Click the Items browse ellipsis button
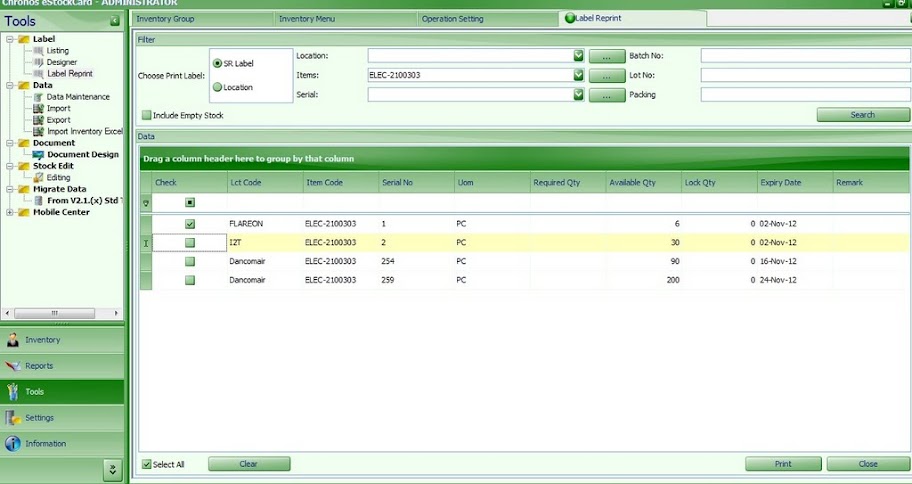912x484 pixels. point(607,76)
